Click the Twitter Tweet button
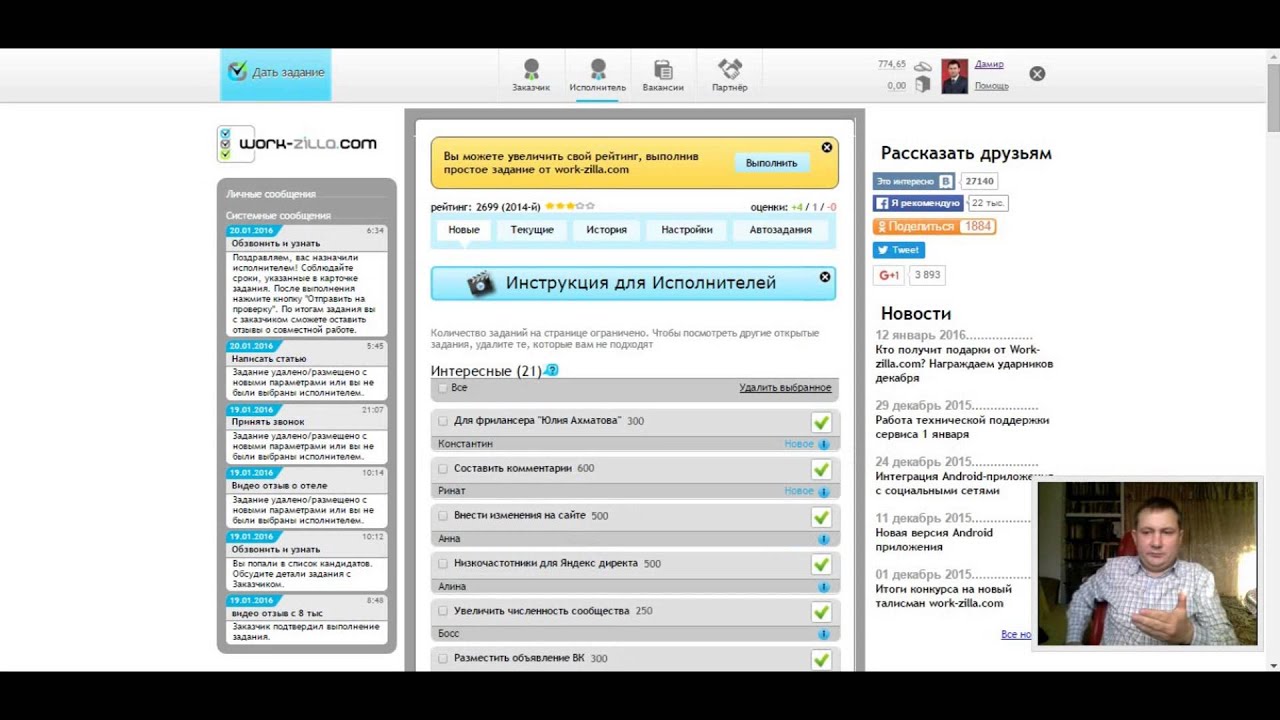 point(898,250)
